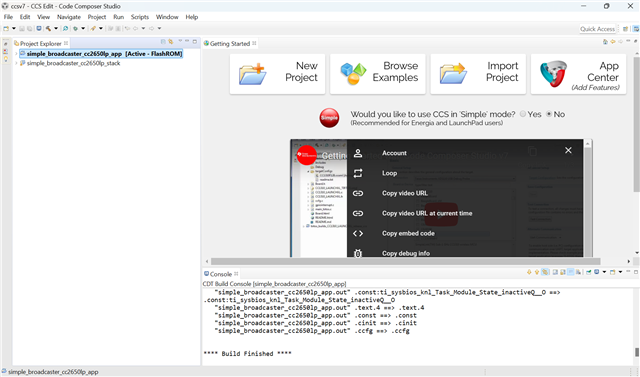Click the Build hammer icon
640x377 pixels.
pyautogui.click(x=48, y=29)
